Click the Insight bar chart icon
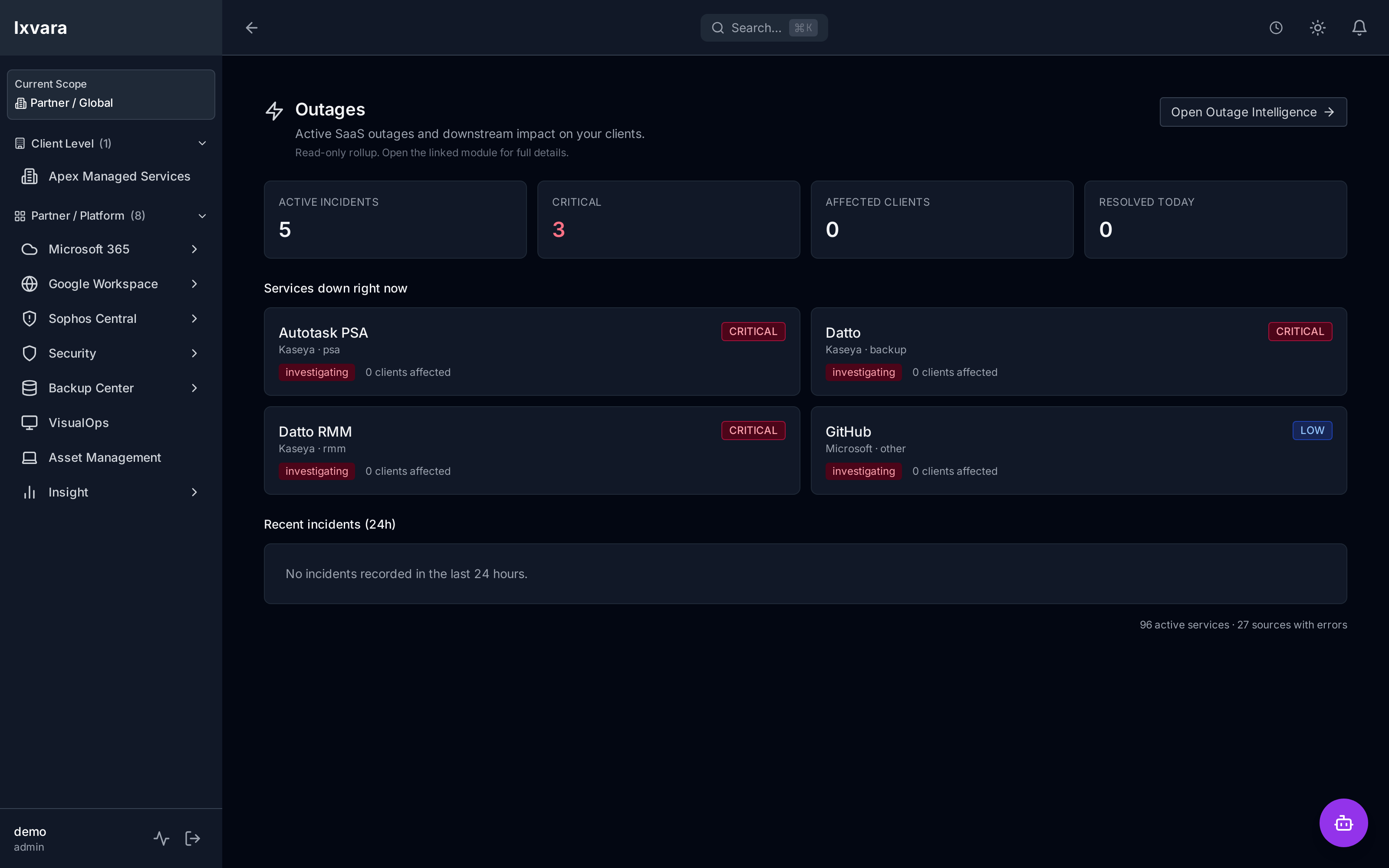 (29, 492)
